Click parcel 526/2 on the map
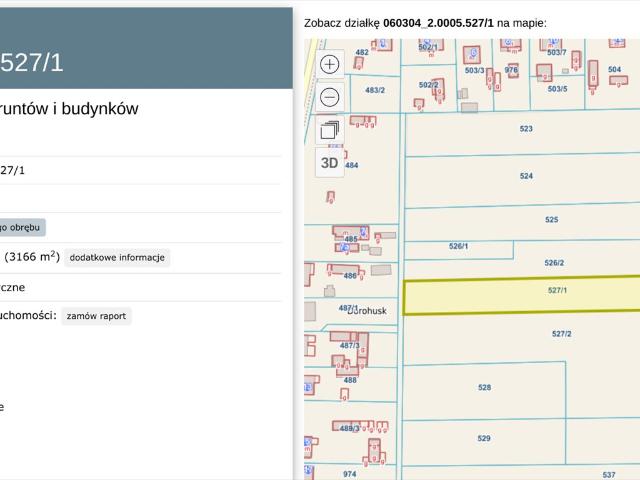Screen dimensions: 640x480 click(x=554, y=263)
